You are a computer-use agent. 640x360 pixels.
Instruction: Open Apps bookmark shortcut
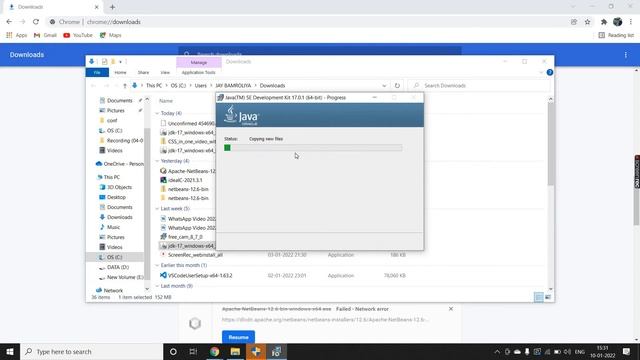[17, 35]
